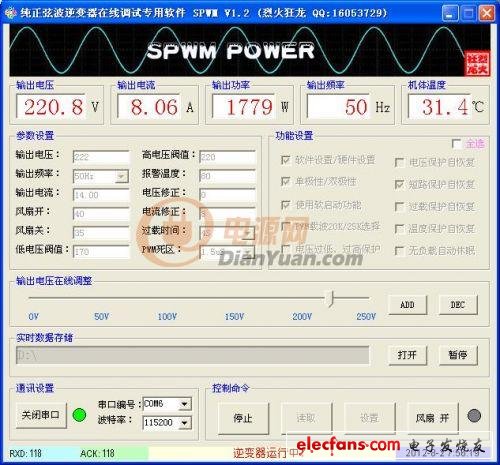Open the 串口编号 COM6 dropdown
The width and height of the screenshot is (500, 465).
(184, 404)
